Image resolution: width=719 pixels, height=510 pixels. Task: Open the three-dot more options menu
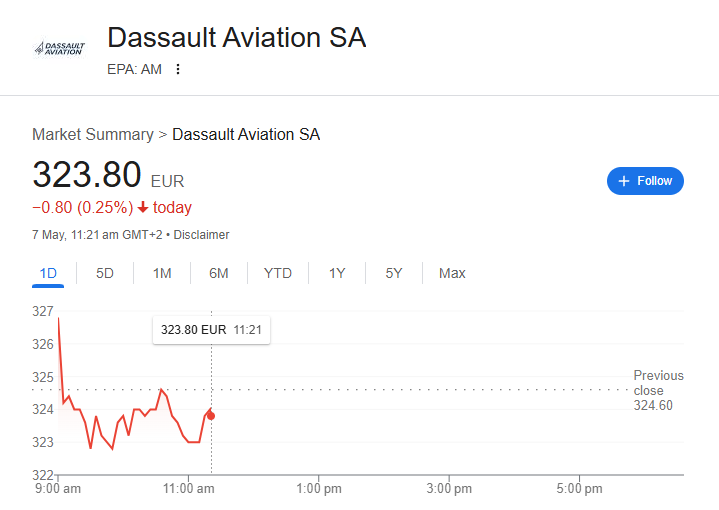click(x=178, y=69)
